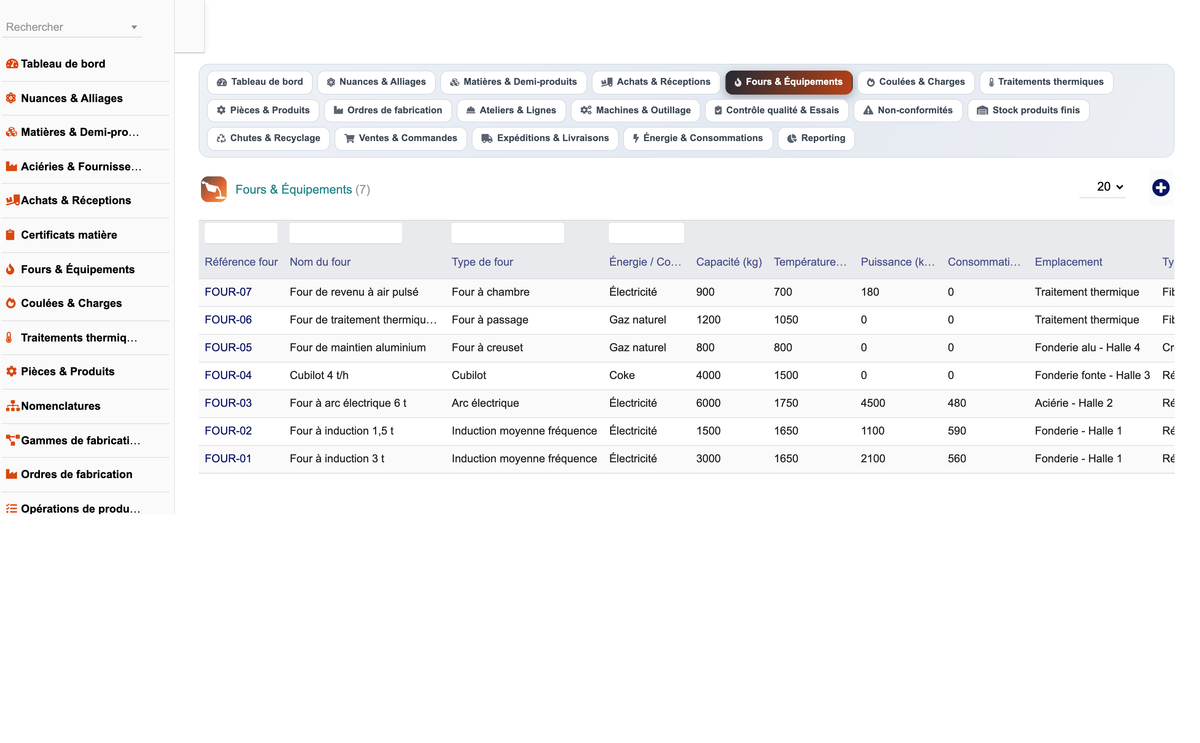The height and width of the screenshot is (743, 1200).
Task: Open the Ventes & Commandes tab
Action: (x=400, y=138)
